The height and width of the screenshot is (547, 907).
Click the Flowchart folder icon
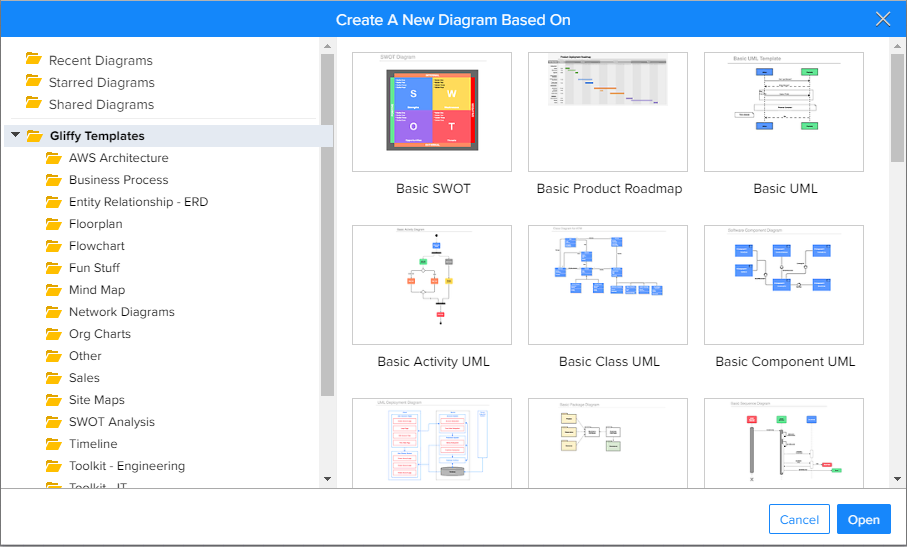click(54, 246)
